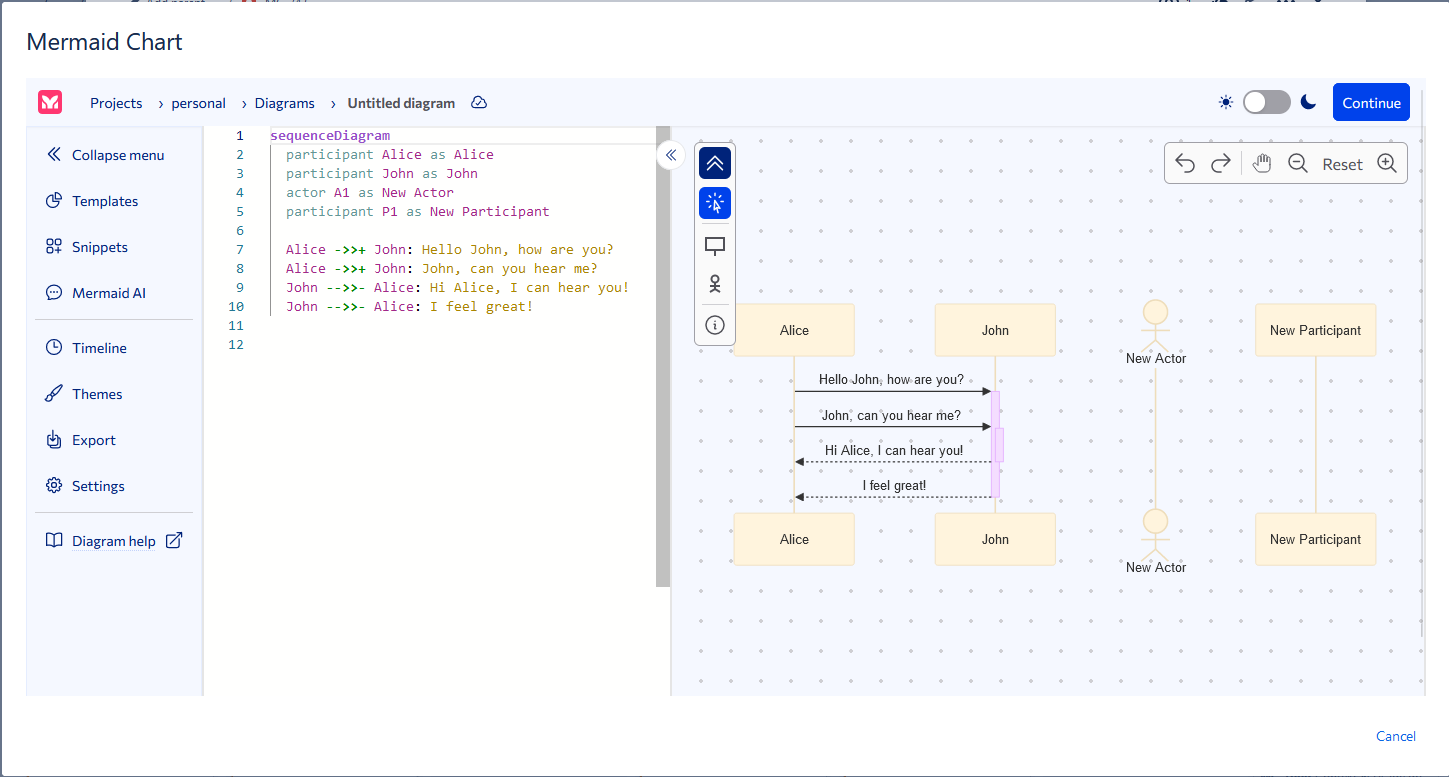
Task: Open Settings in sidebar
Action: tap(85, 486)
